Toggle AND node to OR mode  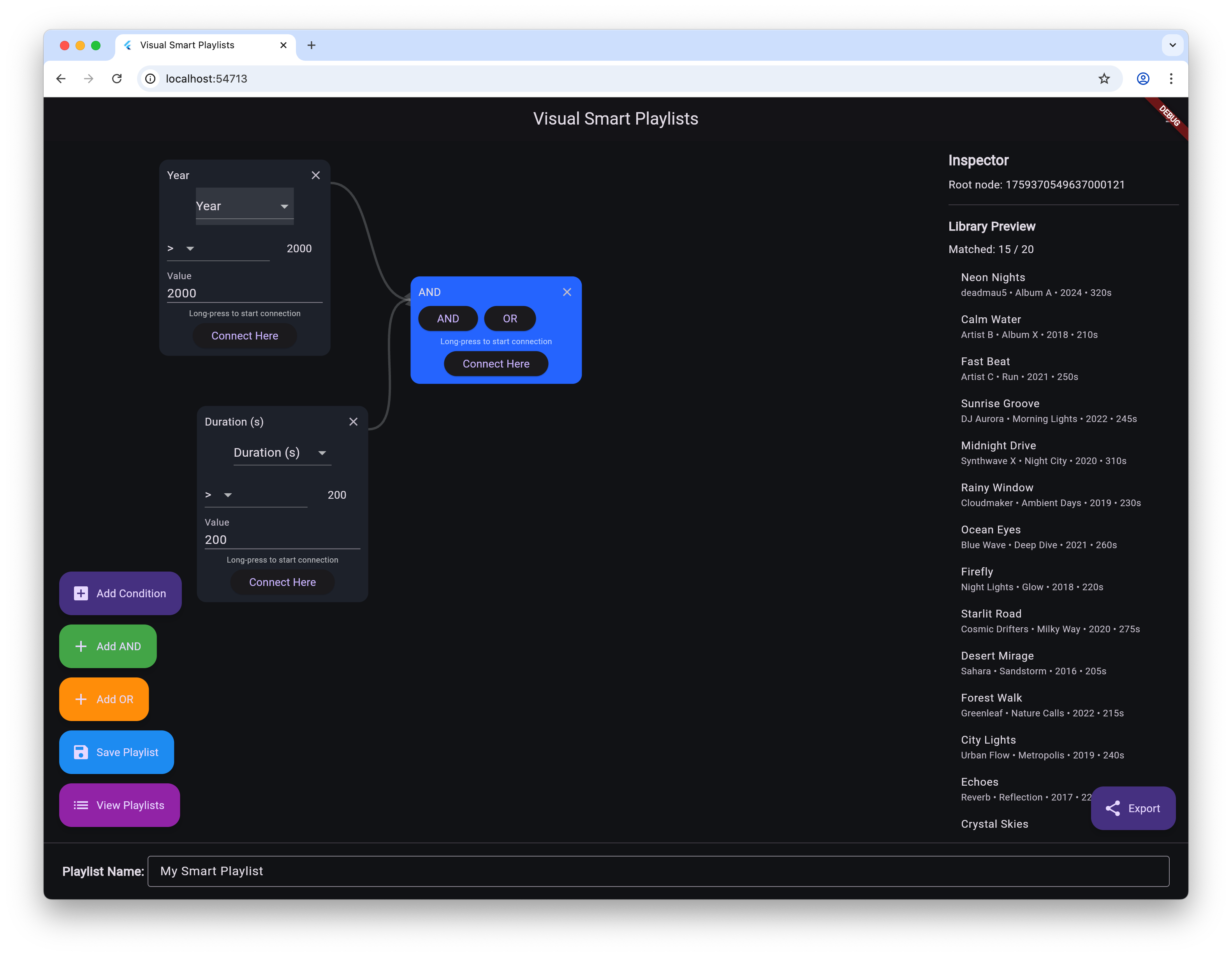pos(509,318)
